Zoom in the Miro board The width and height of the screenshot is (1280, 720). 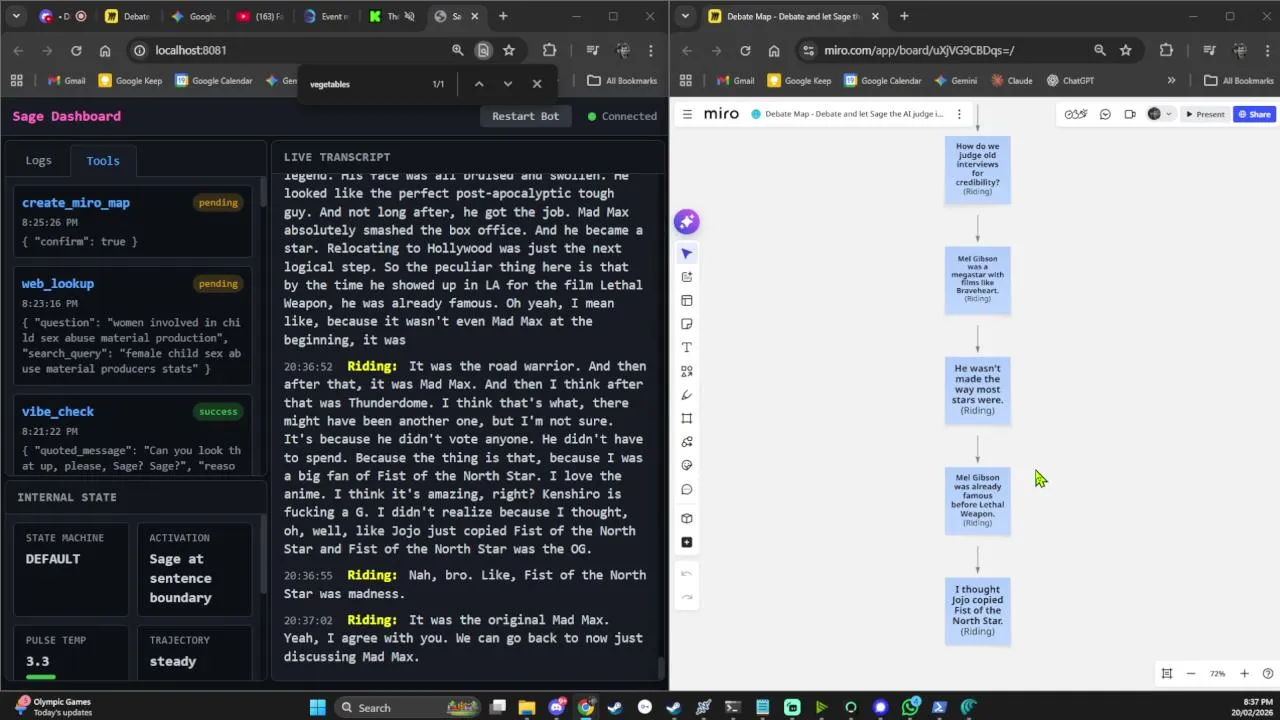(1244, 674)
